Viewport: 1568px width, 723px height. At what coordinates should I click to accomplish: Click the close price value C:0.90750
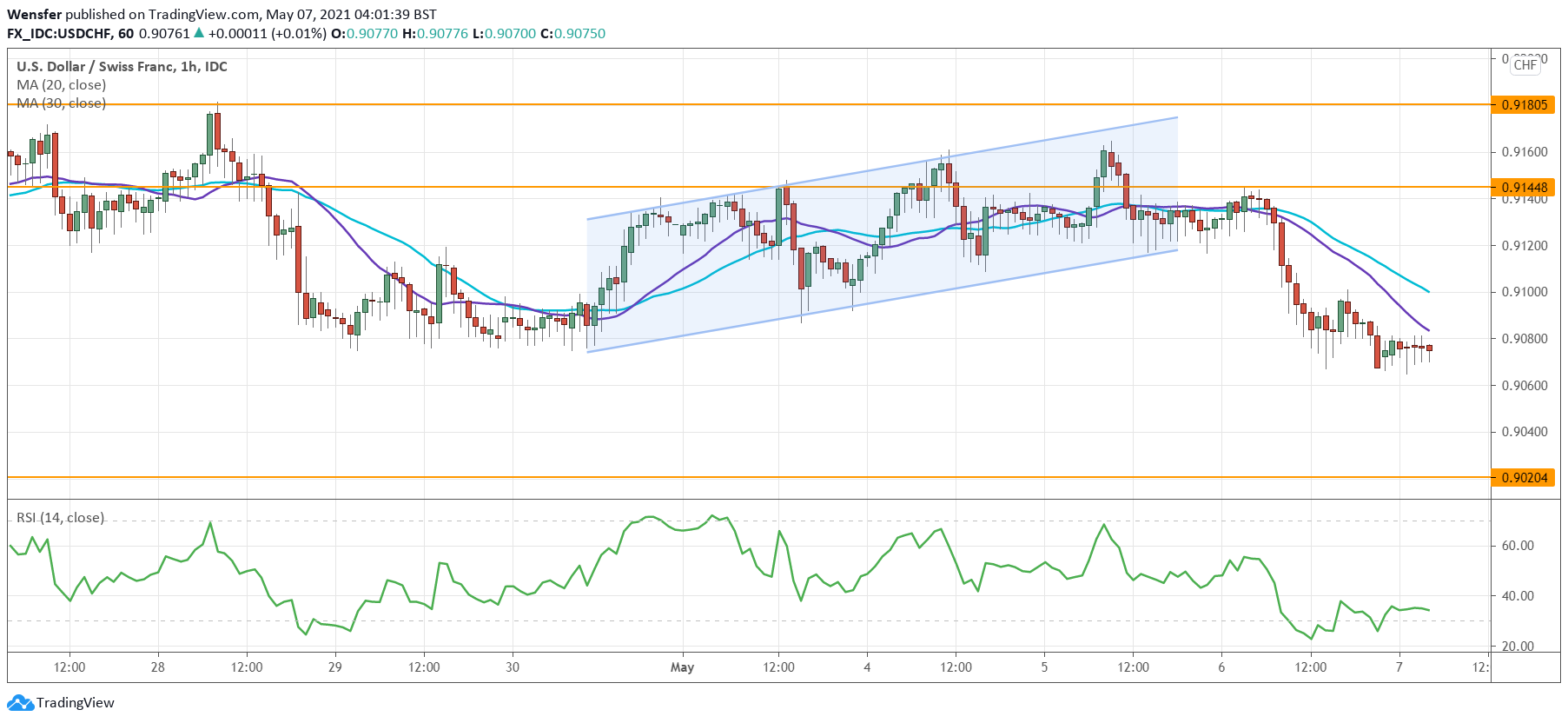coord(572,33)
